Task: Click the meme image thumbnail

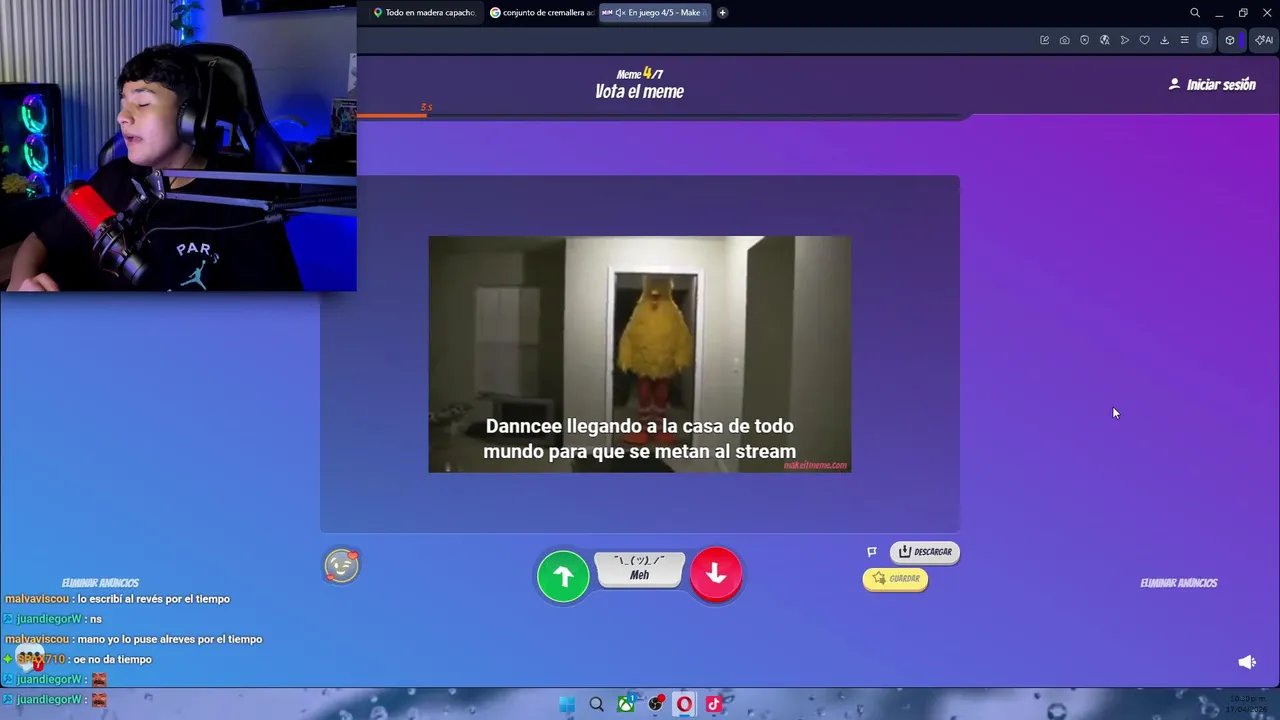Action: [x=640, y=354]
